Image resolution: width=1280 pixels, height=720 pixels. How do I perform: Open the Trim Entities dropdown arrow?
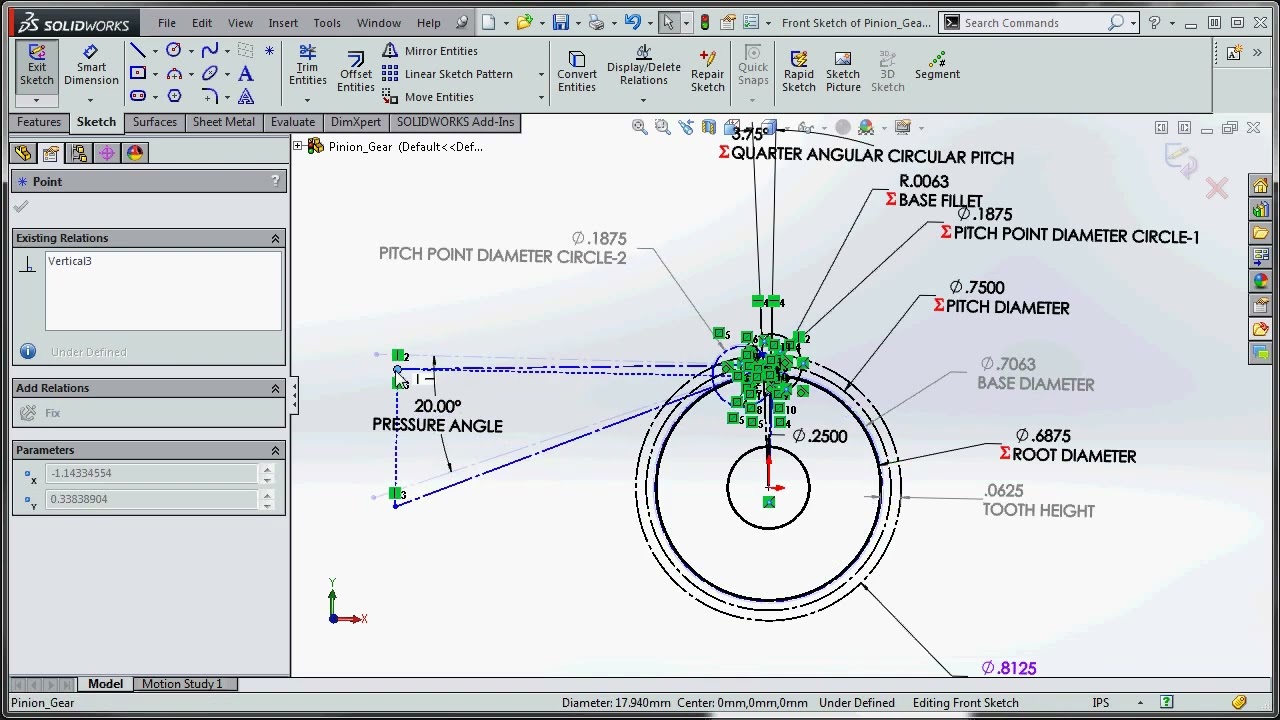click(307, 99)
